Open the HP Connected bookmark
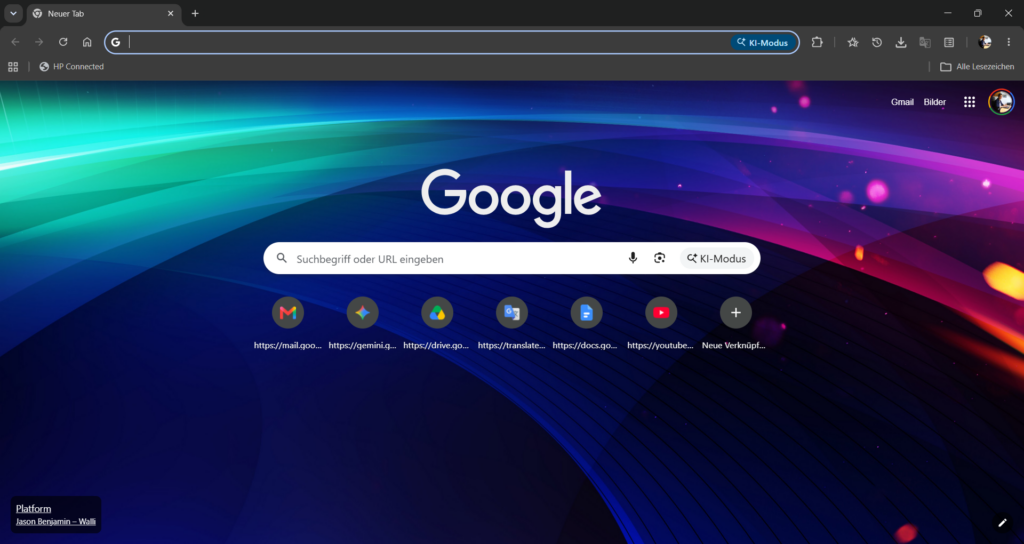This screenshot has width=1024, height=544. coord(72,67)
